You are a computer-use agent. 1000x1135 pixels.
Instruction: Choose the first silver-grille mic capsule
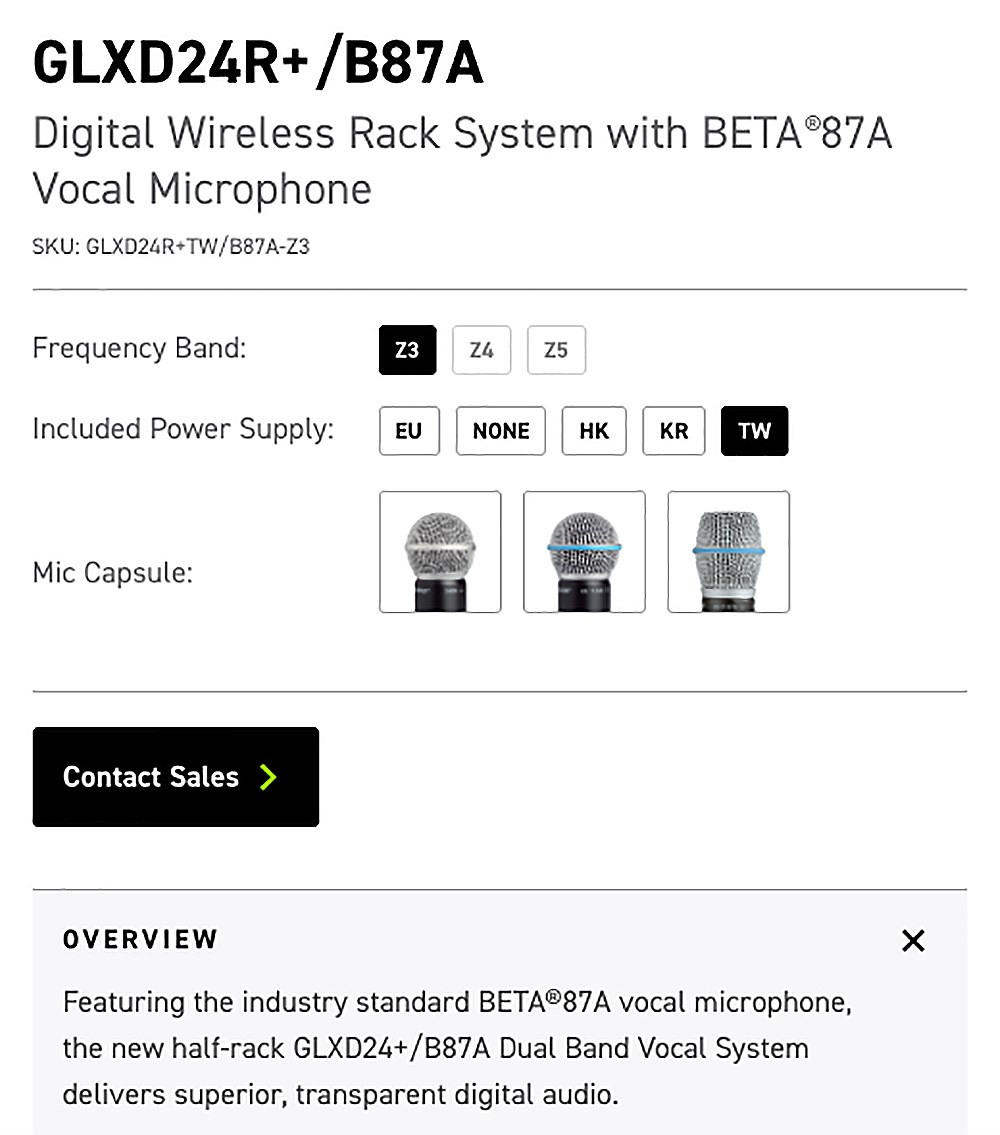[x=440, y=552]
